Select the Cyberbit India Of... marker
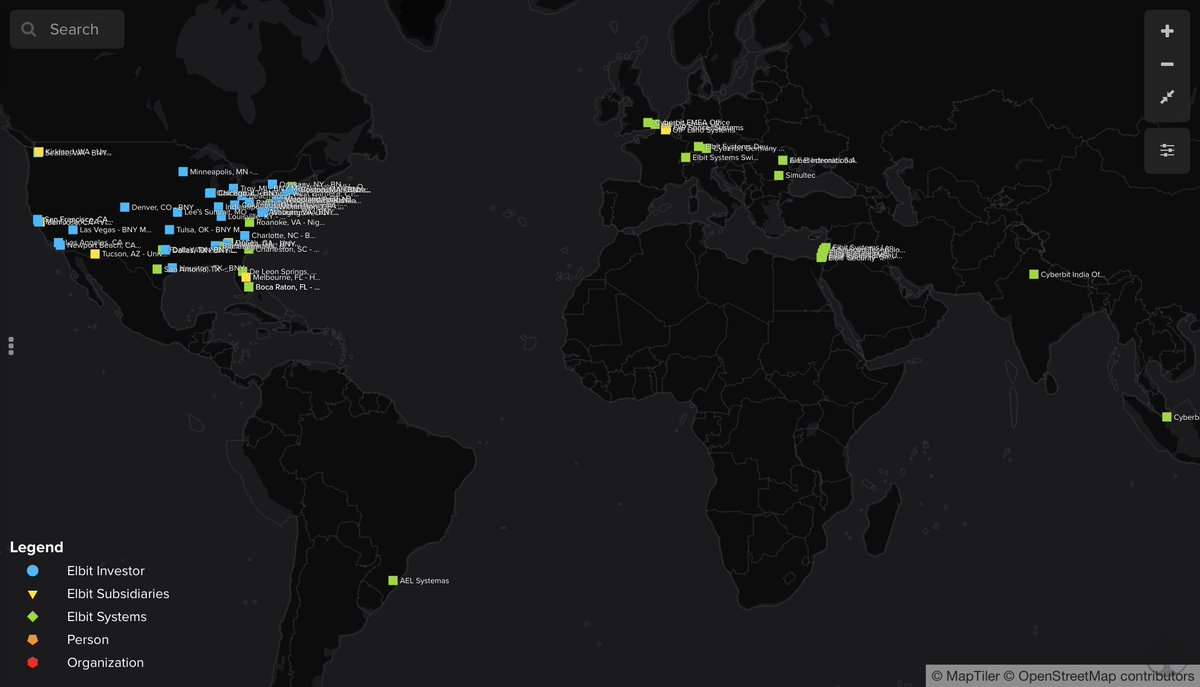 [1034, 274]
